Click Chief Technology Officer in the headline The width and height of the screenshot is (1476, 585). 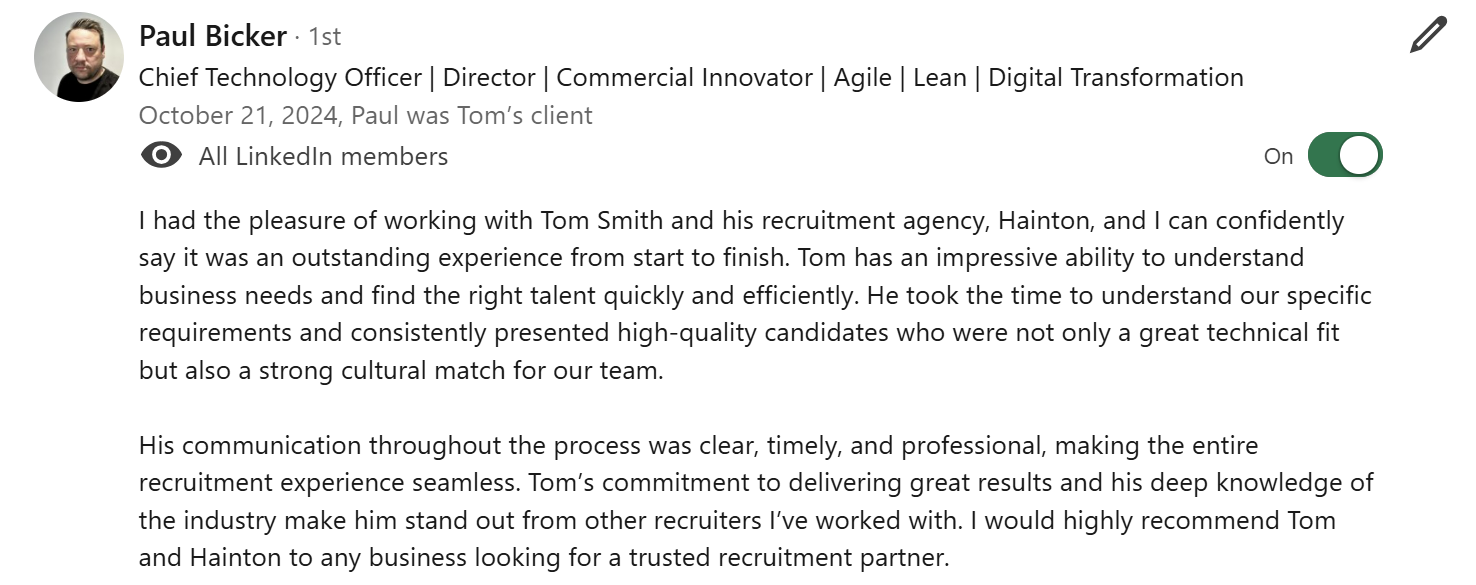[x=280, y=78]
